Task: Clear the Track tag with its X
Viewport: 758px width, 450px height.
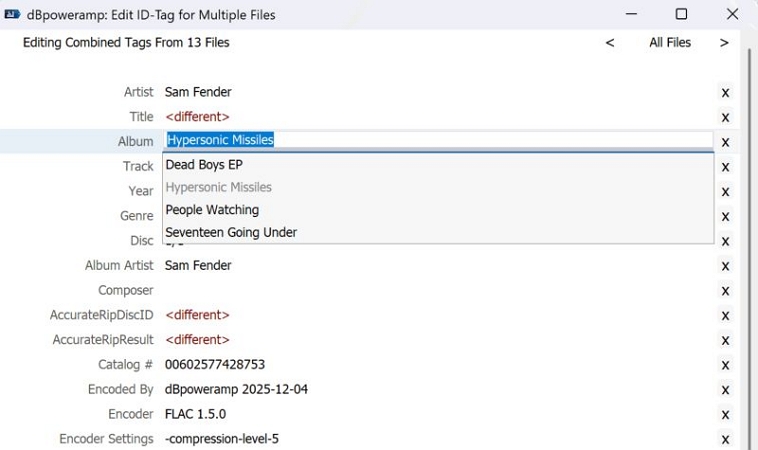Action: pyautogui.click(x=725, y=167)
